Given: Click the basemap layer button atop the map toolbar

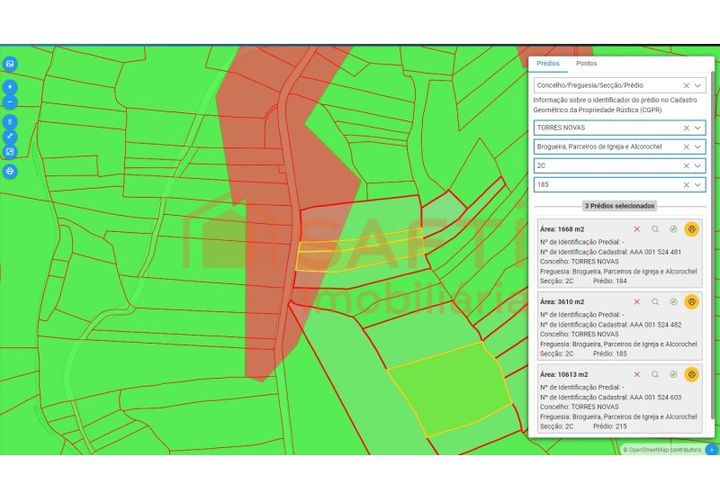Looking at the screenshot, I should pyautogui.click(x=10, y=64).
